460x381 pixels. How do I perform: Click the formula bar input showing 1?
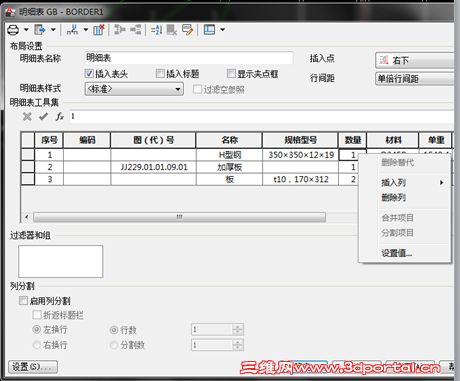[262, 117]
